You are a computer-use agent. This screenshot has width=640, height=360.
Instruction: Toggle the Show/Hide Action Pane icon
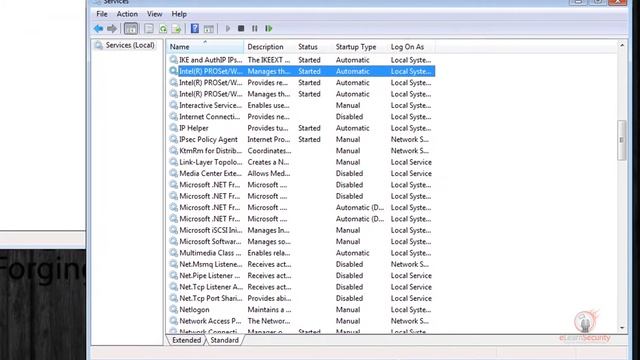[x=209, y=29]
